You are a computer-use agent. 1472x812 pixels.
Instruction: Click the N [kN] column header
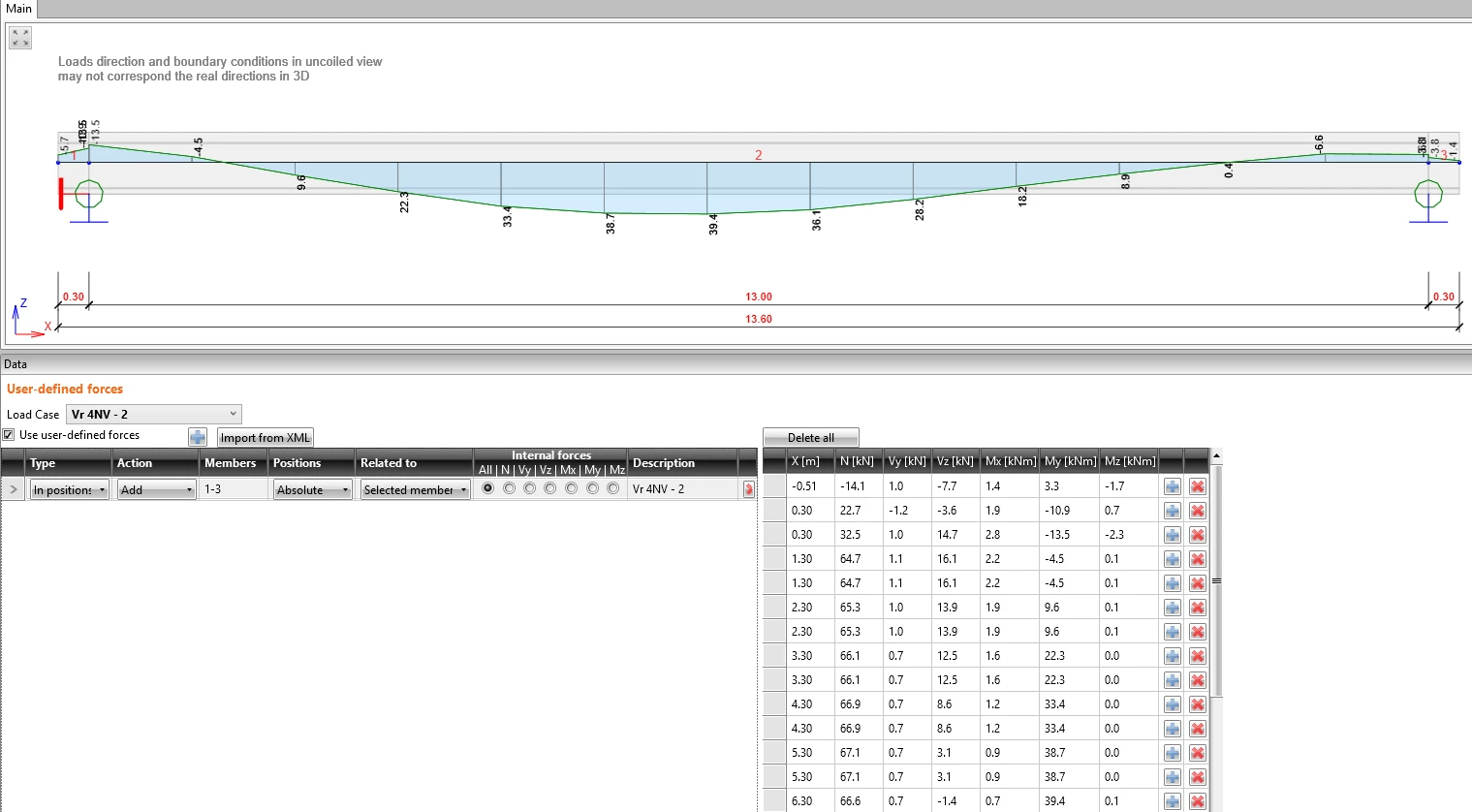click(858, 461)
